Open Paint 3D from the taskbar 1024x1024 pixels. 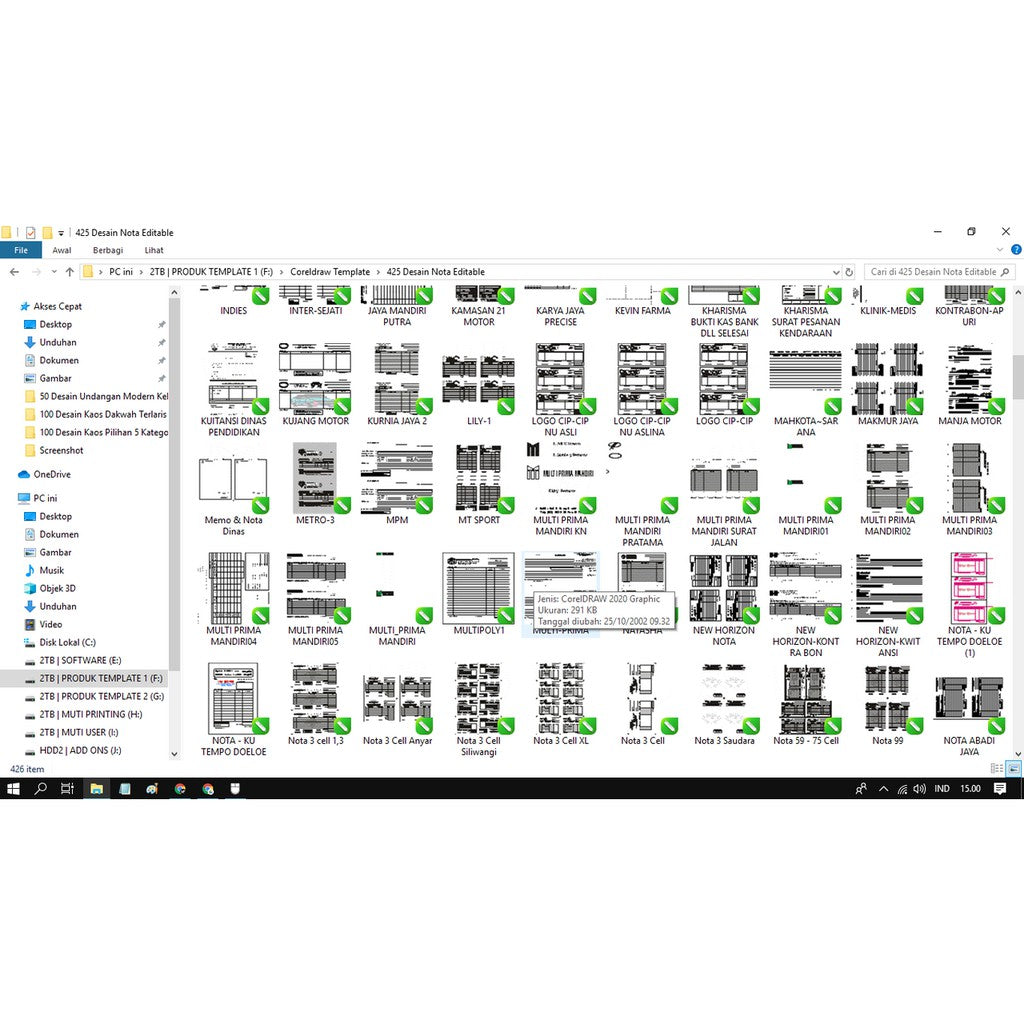pyautogui.click(x=150, y=789)
